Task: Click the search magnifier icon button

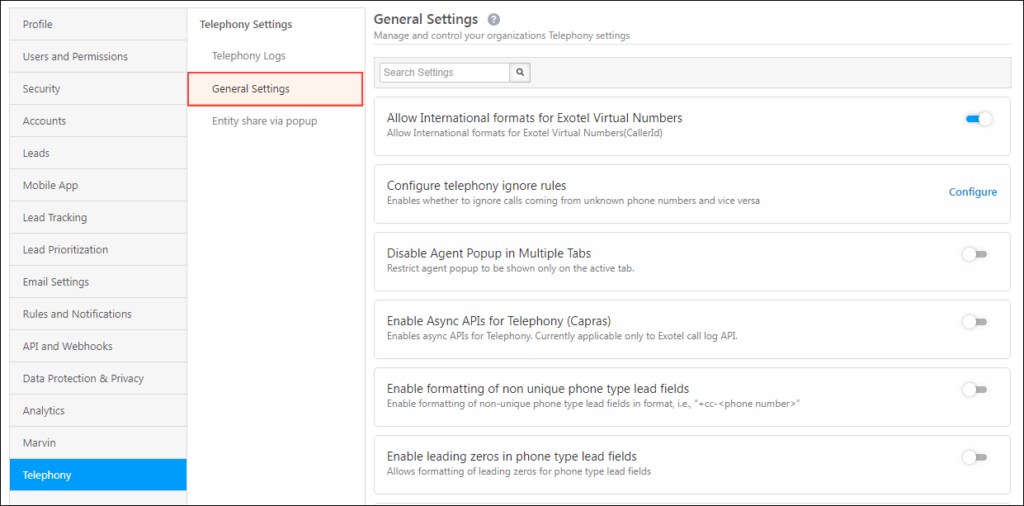Action: 520,73
